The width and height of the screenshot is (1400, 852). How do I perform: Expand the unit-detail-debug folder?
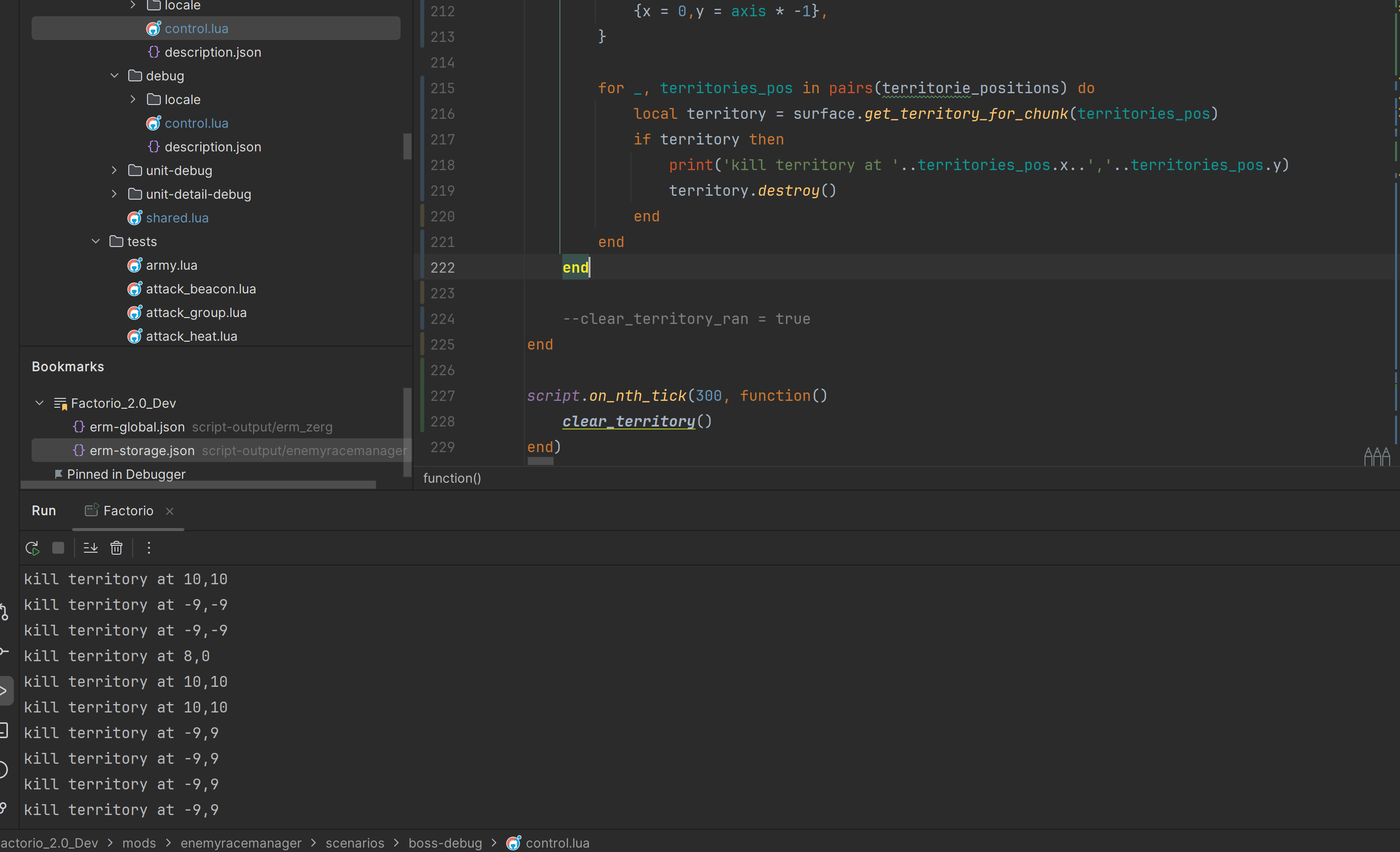pyautogui.click(x=114, y=194)
